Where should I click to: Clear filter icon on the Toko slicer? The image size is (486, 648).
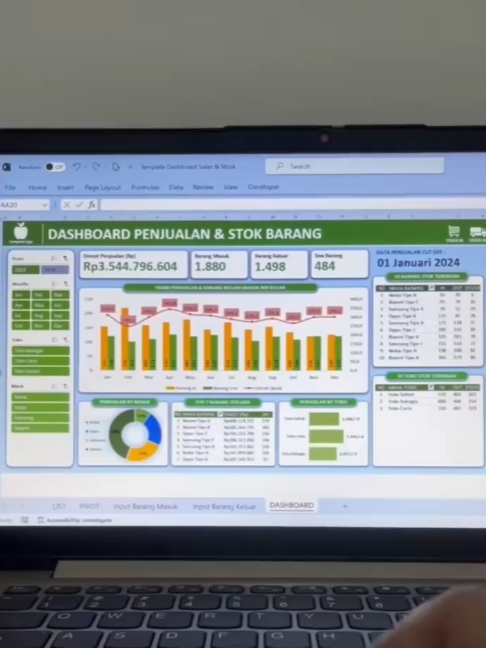click(65, 340)
